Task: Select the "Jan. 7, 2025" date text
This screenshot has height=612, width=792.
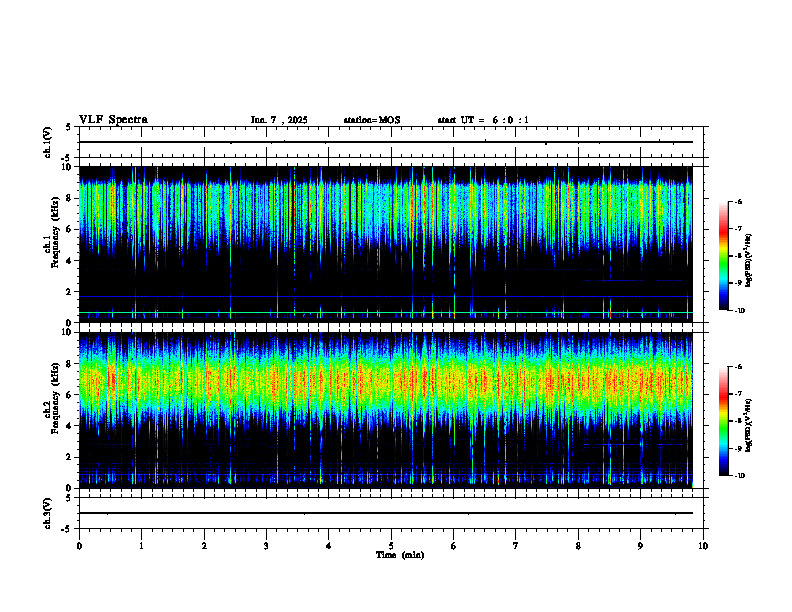Action: (x=279, y=120)
